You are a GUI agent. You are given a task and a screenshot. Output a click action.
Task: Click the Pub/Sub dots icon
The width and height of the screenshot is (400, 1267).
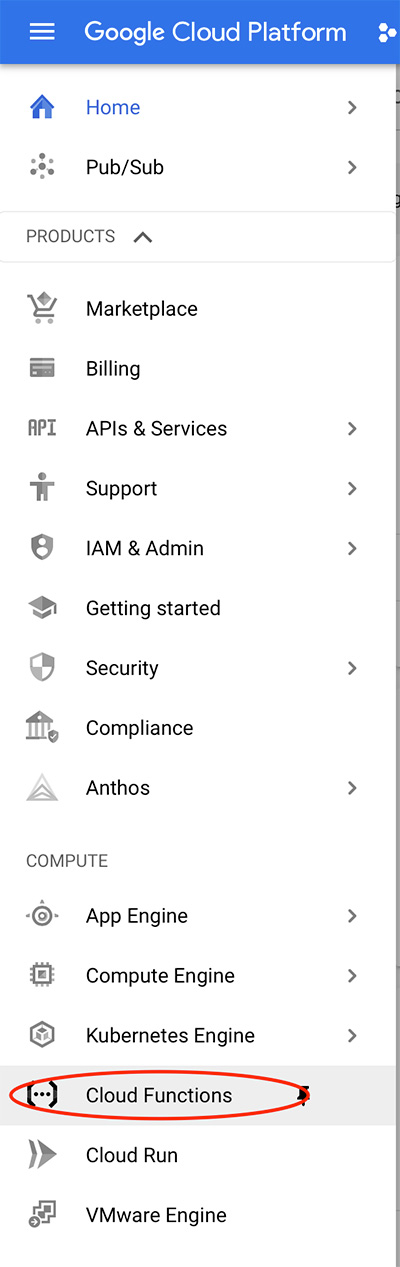[42, 167]
